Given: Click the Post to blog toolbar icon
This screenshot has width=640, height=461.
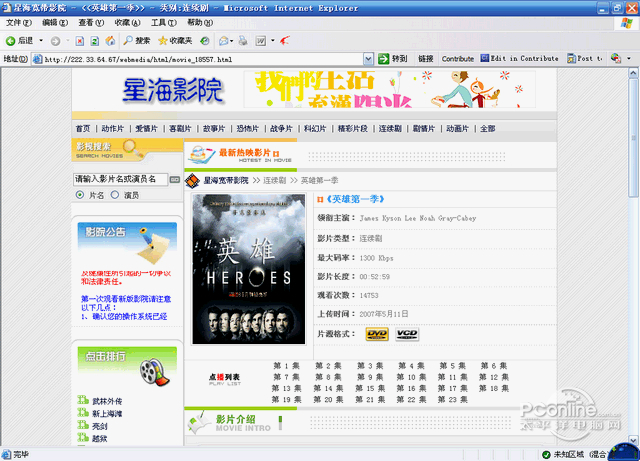Looking at the screenshot, I should point(584,58).
